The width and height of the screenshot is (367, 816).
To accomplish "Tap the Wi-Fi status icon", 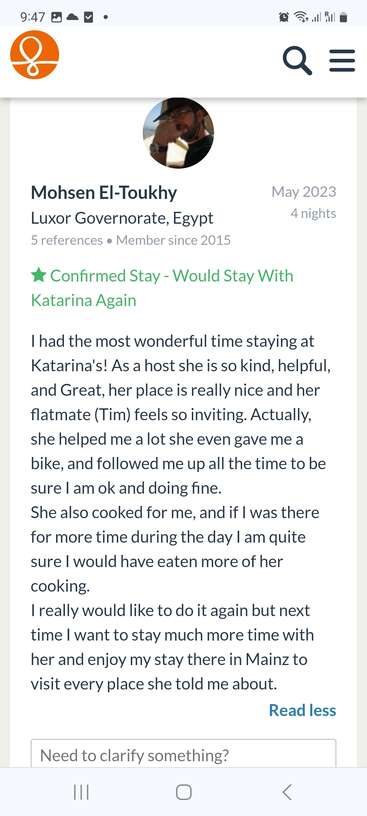I will click(x=300, y=17).
